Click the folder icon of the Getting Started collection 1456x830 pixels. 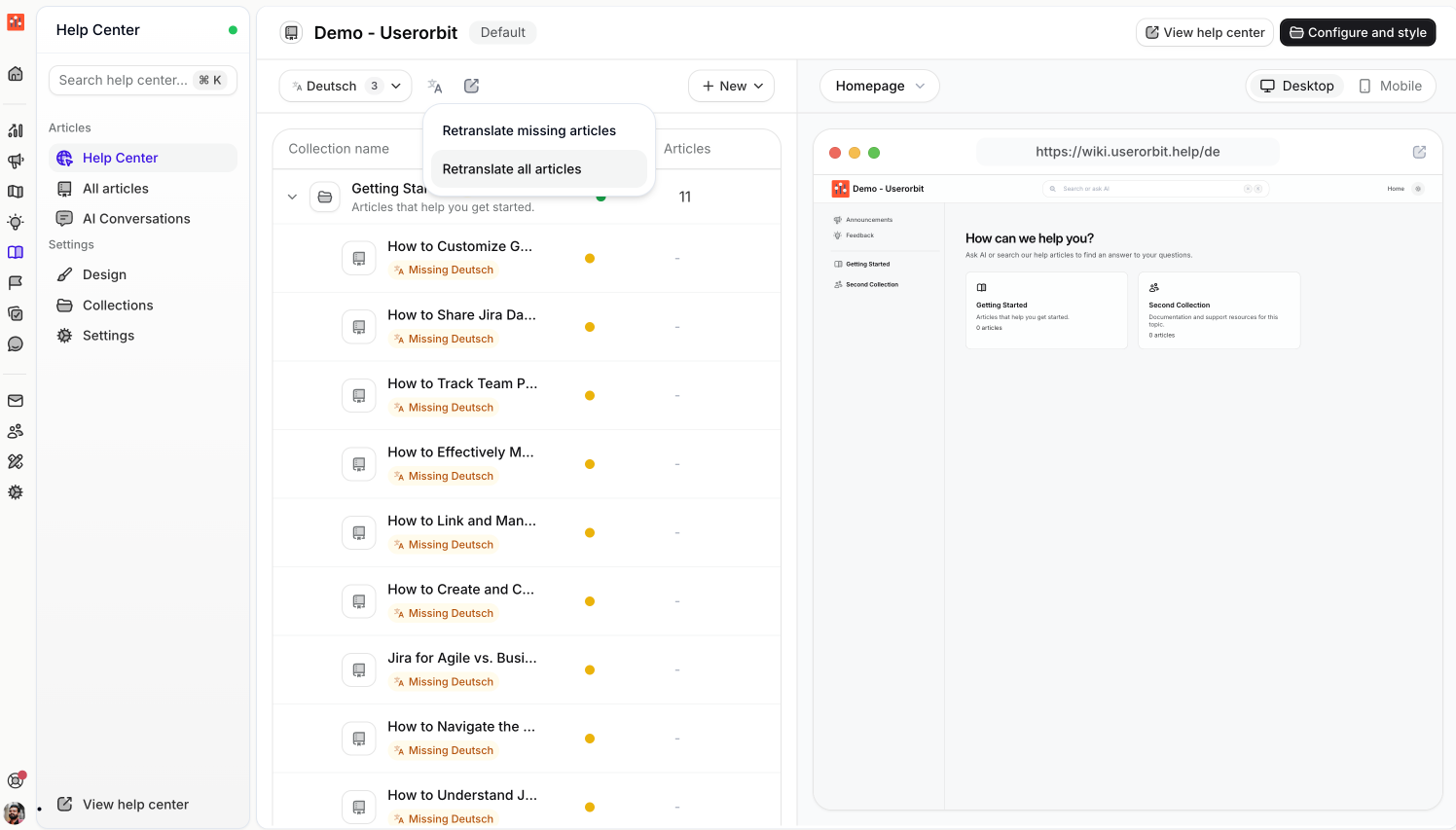click(x=325, y=197)
